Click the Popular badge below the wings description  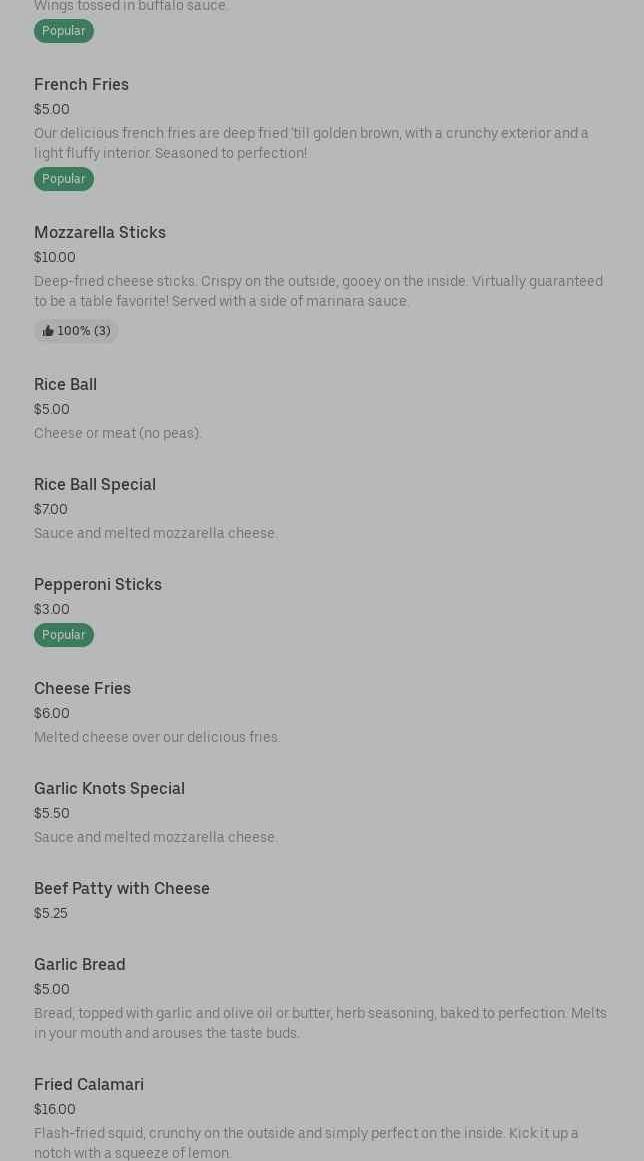pyautogui.click(x=64, y=31)
